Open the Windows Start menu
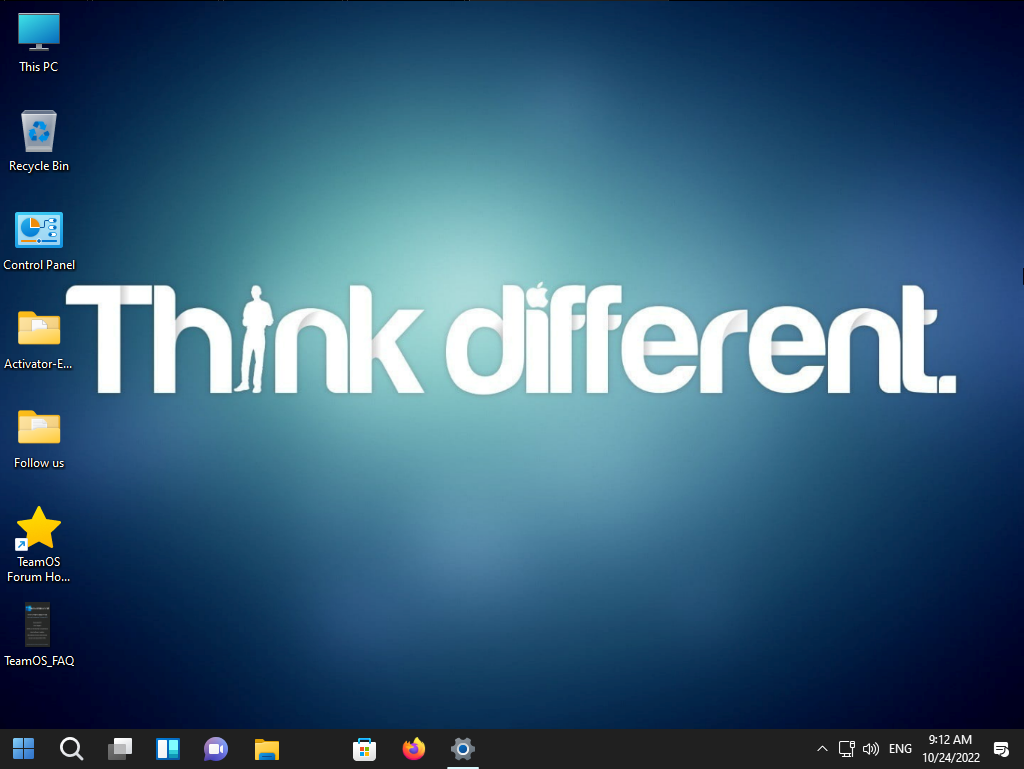Viewport: 1024px width, 769px height. point(24,749)
